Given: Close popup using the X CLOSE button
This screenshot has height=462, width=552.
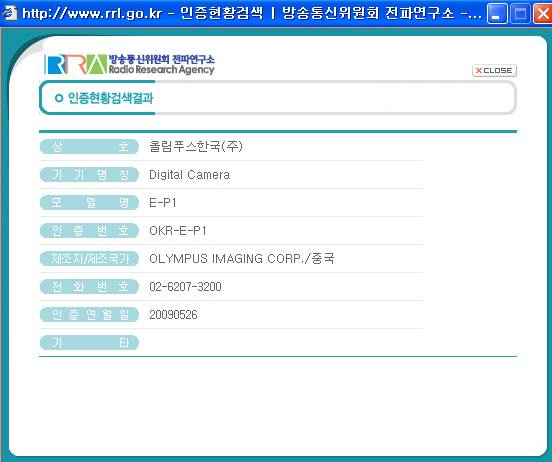Looking at the screenshot, I should (x=494, y=70).
